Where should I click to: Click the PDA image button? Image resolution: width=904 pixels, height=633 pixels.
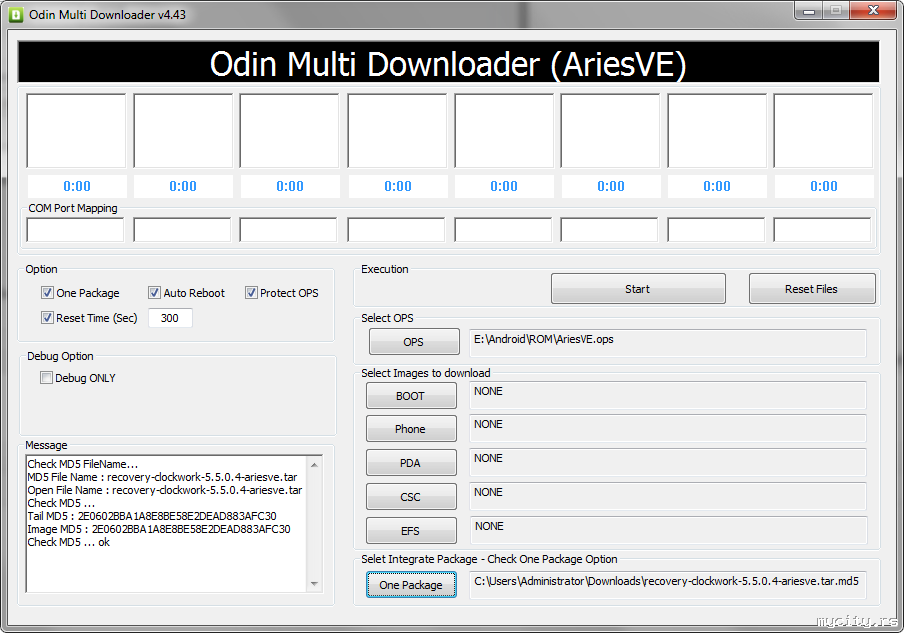pyautogui.click(x=410, y=463)
